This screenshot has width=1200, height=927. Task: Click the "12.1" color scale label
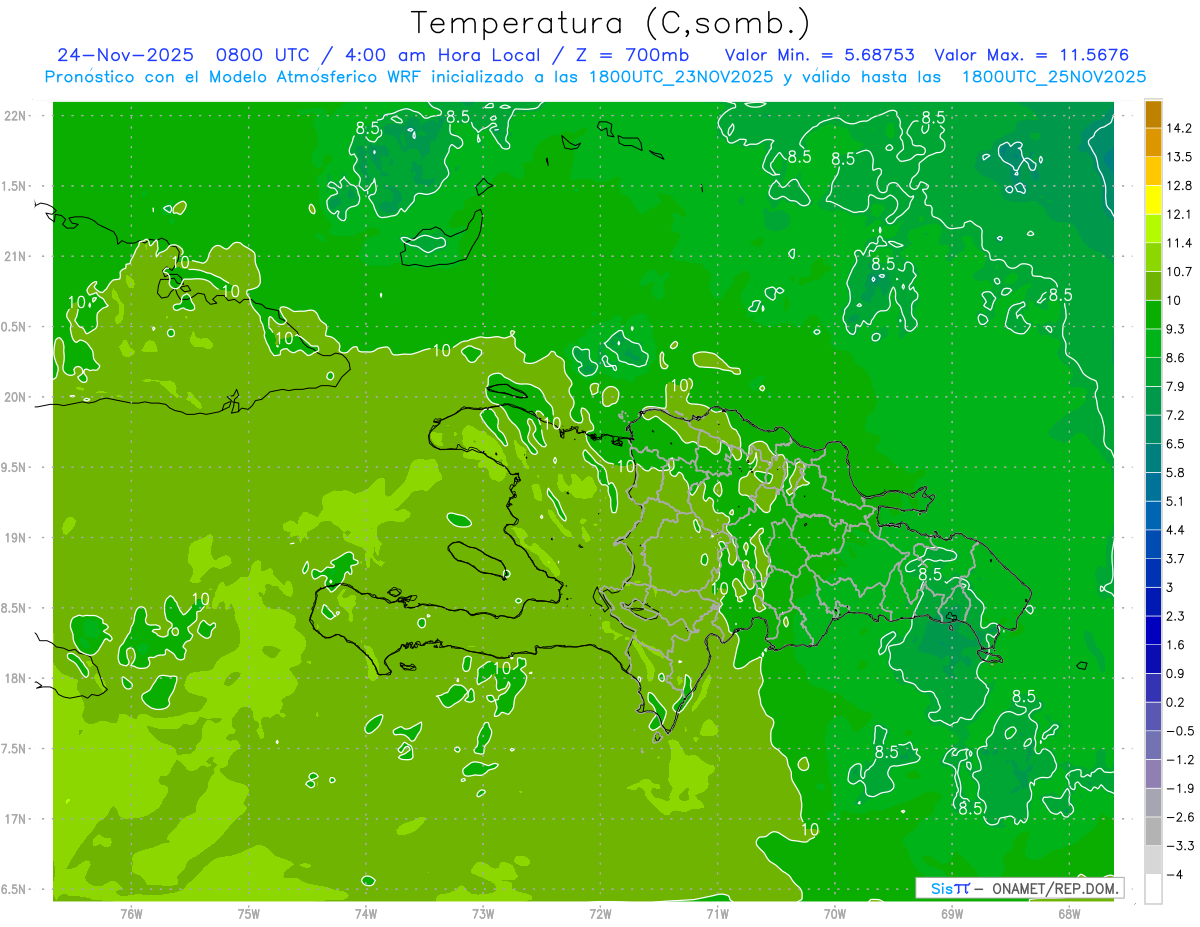[x=1179, y=215]
